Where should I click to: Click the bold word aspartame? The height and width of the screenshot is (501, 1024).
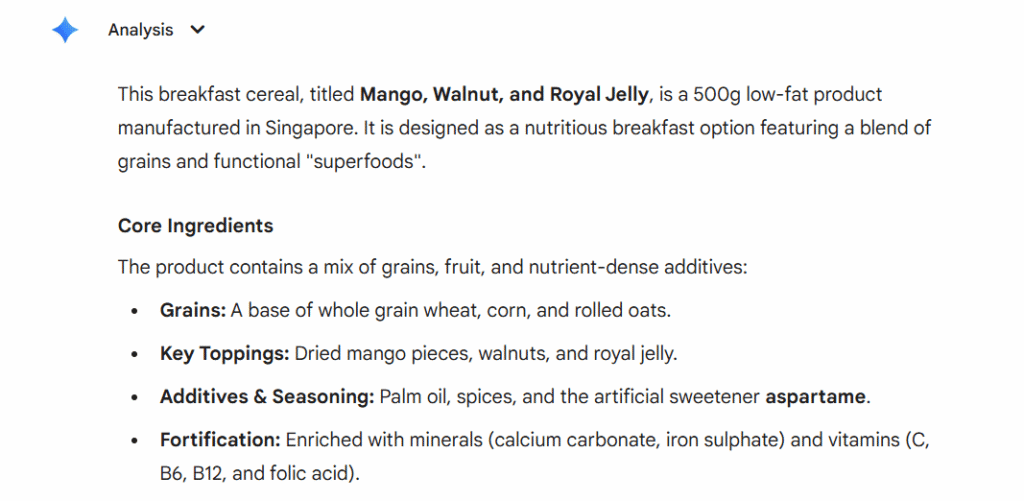[816, 397]
